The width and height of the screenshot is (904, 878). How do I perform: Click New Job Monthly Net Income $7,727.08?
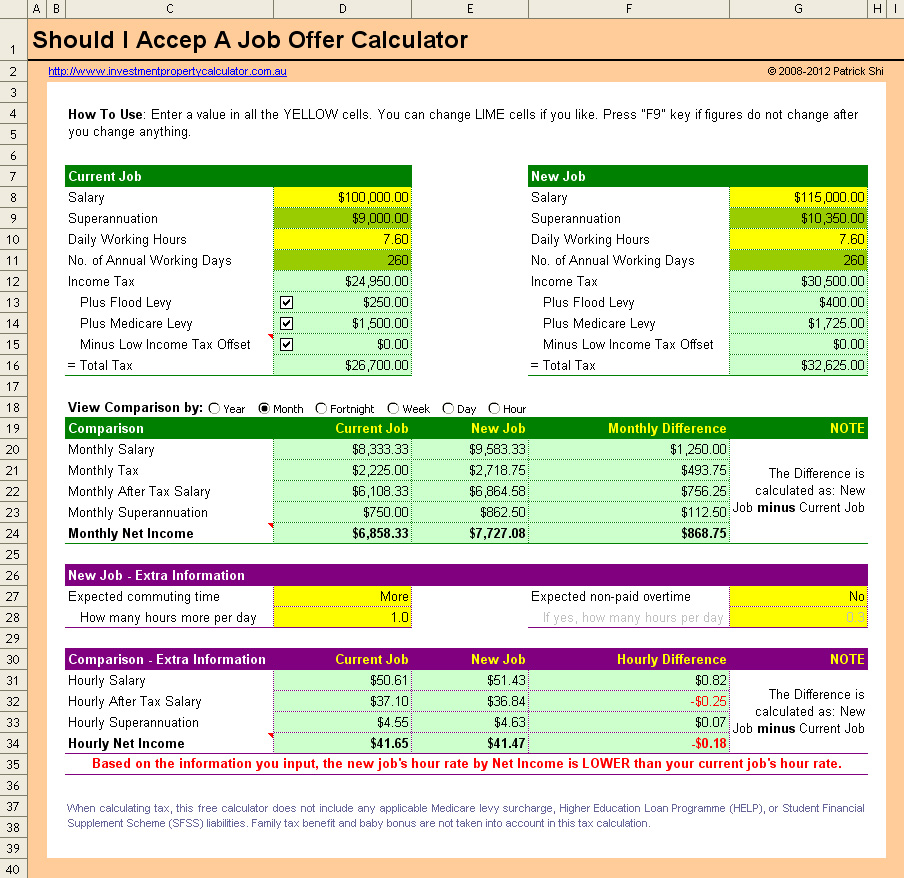coord(470,534)
